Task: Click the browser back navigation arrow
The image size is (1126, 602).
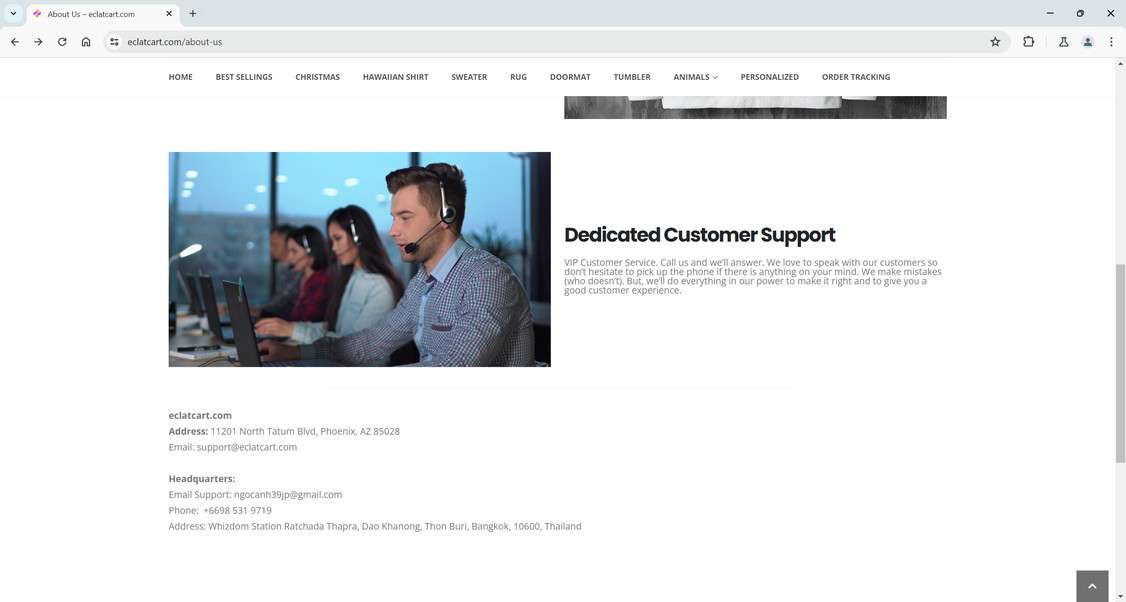Action: pyautogui.click(x=15, y=42)
